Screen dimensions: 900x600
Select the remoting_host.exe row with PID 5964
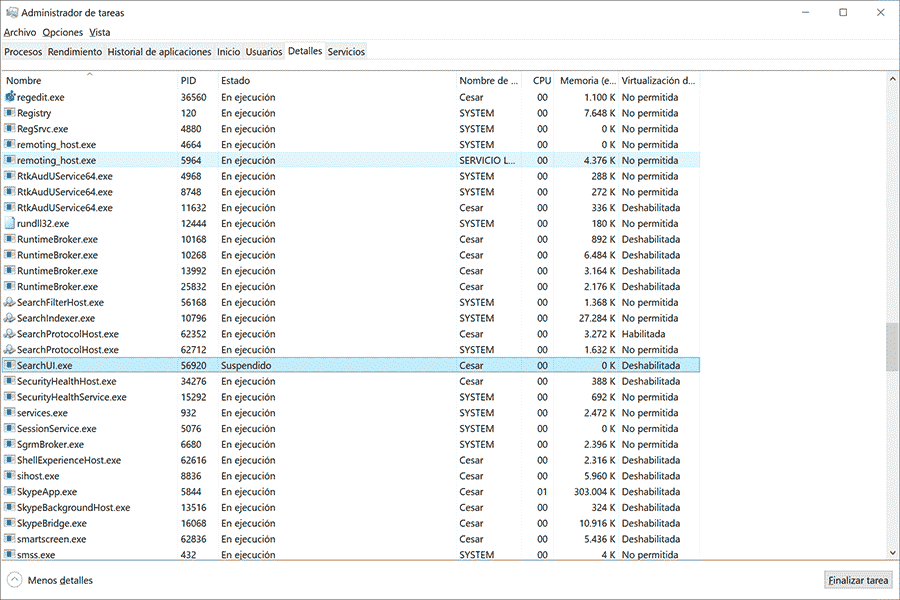coord(351,160)
